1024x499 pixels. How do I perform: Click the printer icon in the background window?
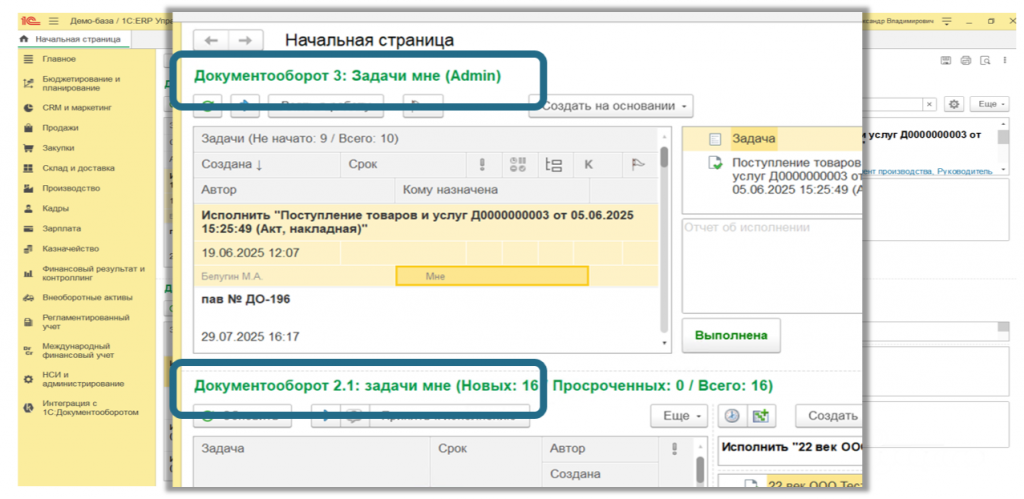coord(966,60)
